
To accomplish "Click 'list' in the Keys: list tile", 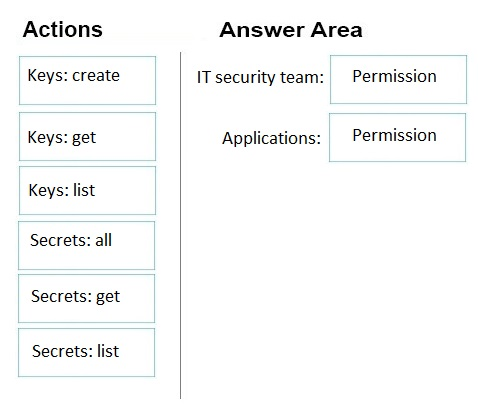I will point(84,190).
